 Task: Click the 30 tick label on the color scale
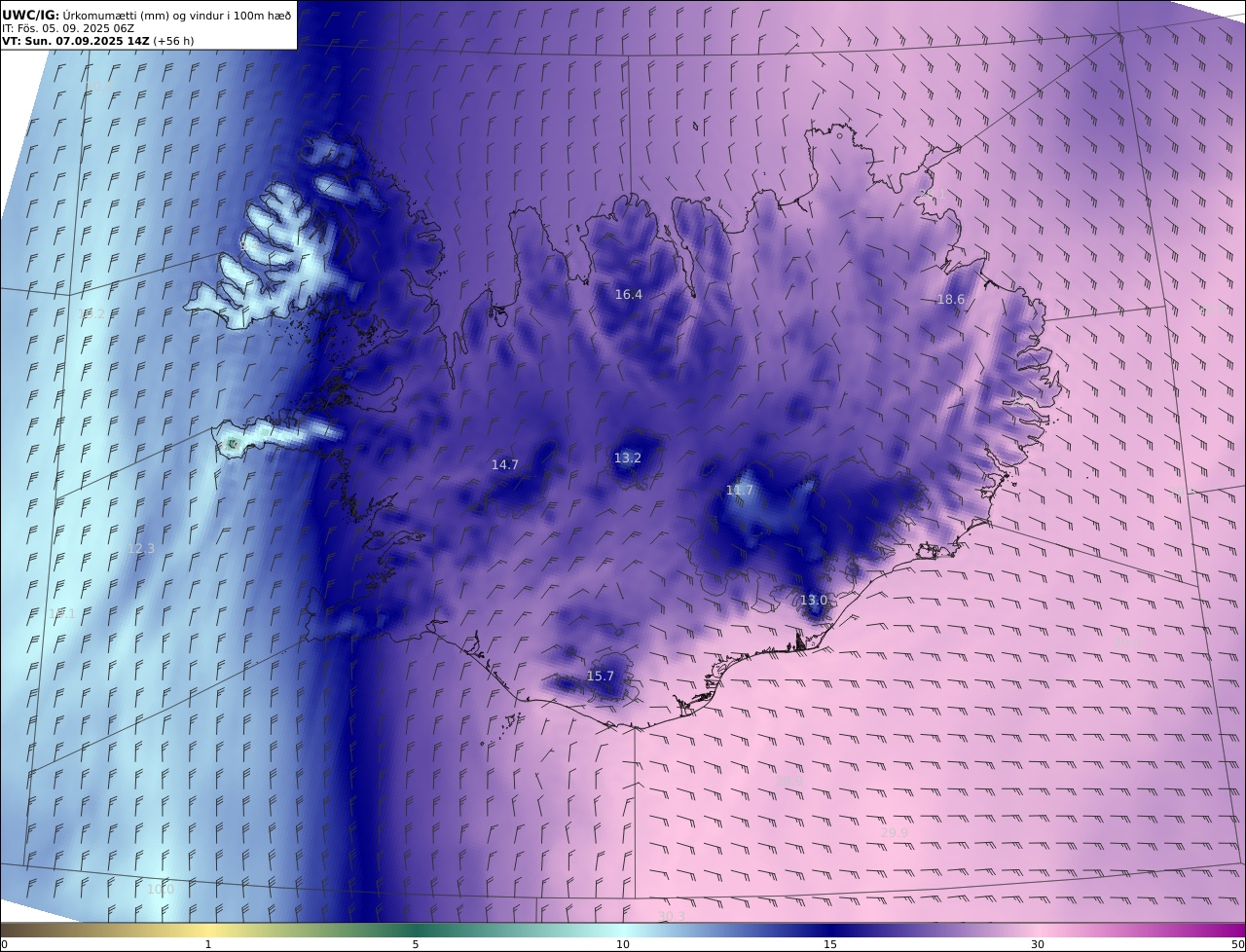pyautogui.click(x=1038, y=944)
